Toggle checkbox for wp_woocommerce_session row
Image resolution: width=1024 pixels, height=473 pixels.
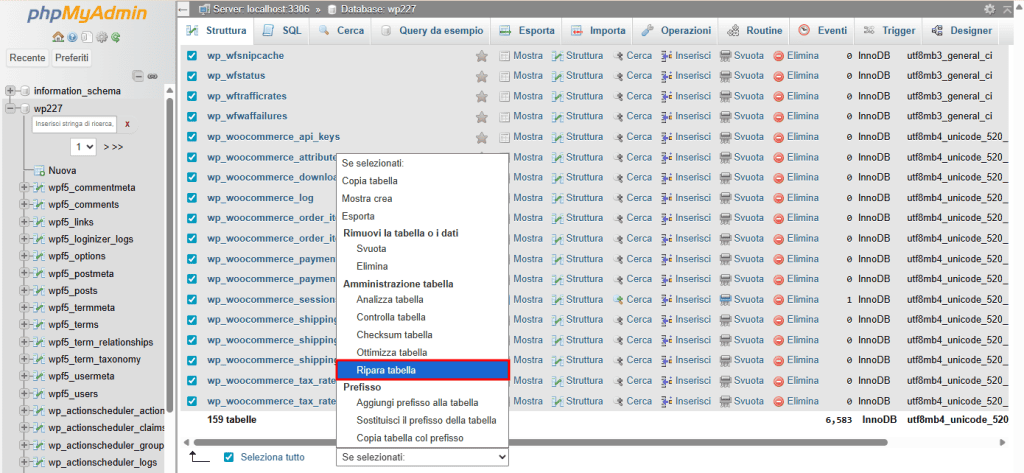coord(191,299)
